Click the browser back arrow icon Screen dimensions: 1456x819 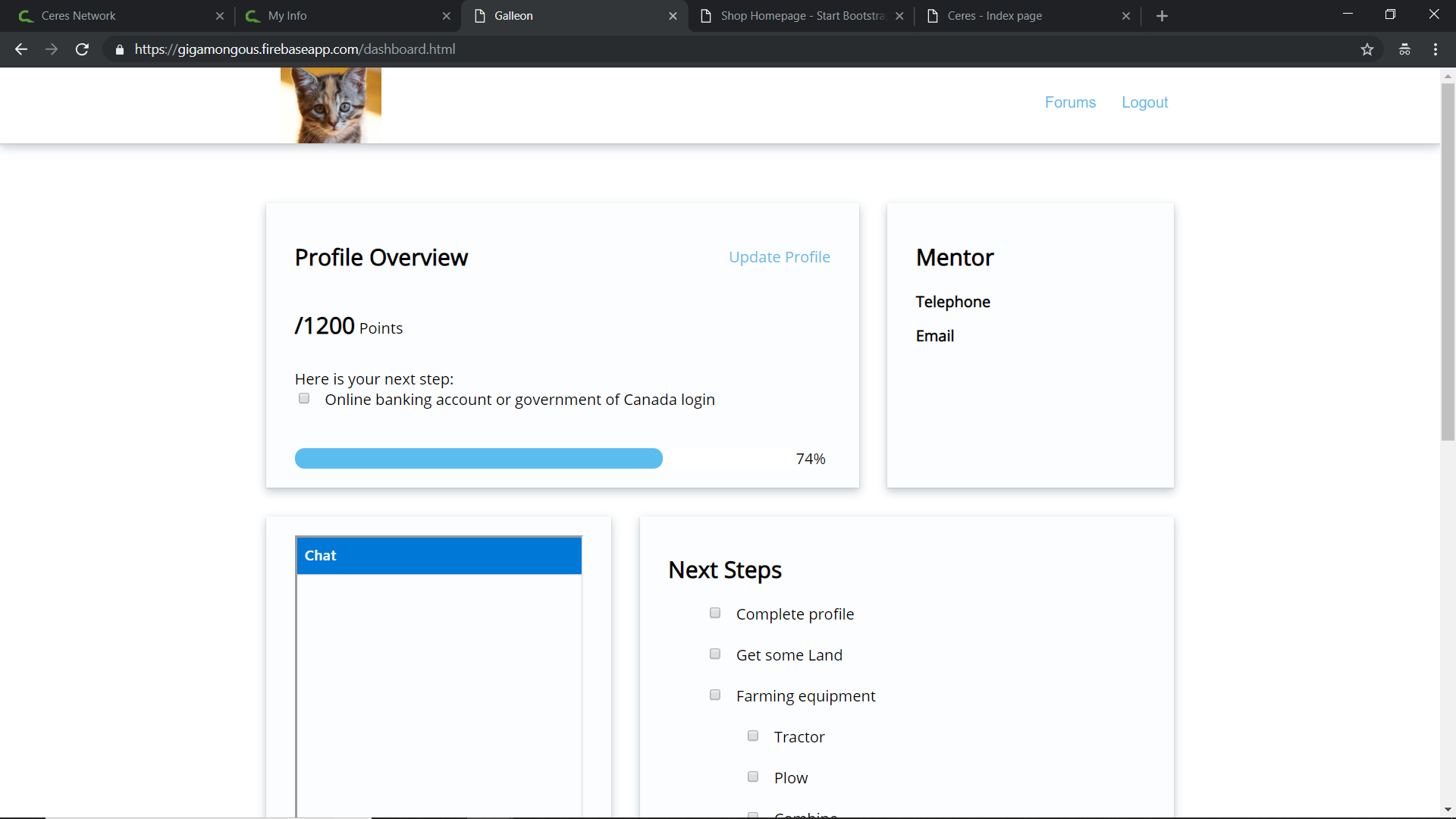[21, 49]
